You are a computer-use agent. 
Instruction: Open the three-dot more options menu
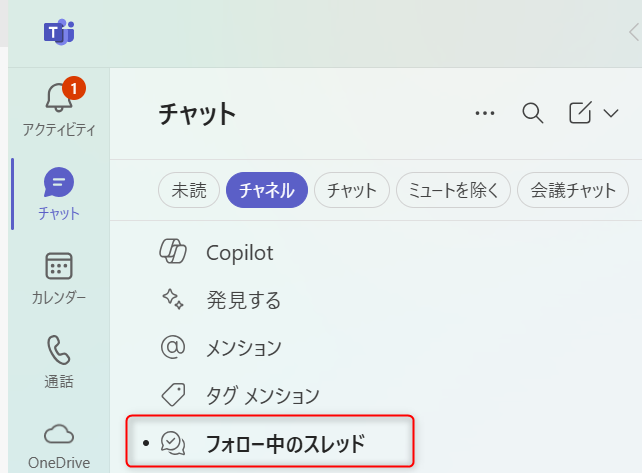point(485,113)
